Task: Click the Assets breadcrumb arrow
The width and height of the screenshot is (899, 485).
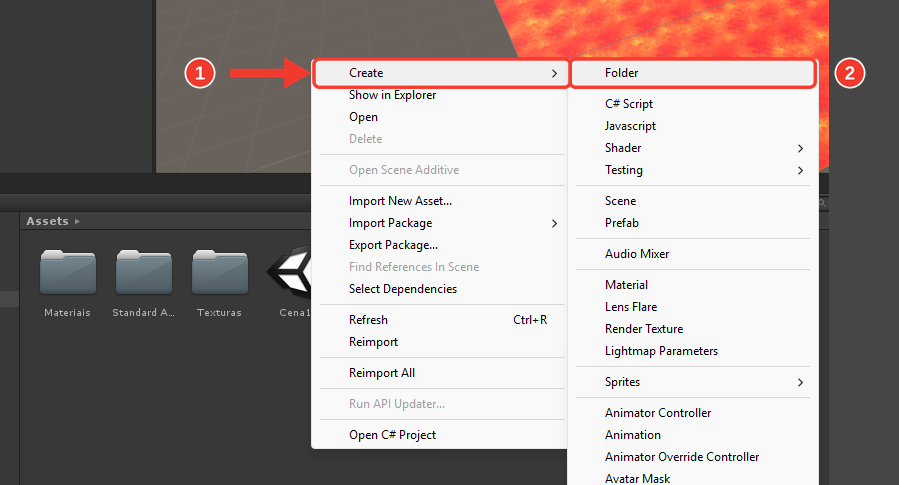Action: point(77,221)
